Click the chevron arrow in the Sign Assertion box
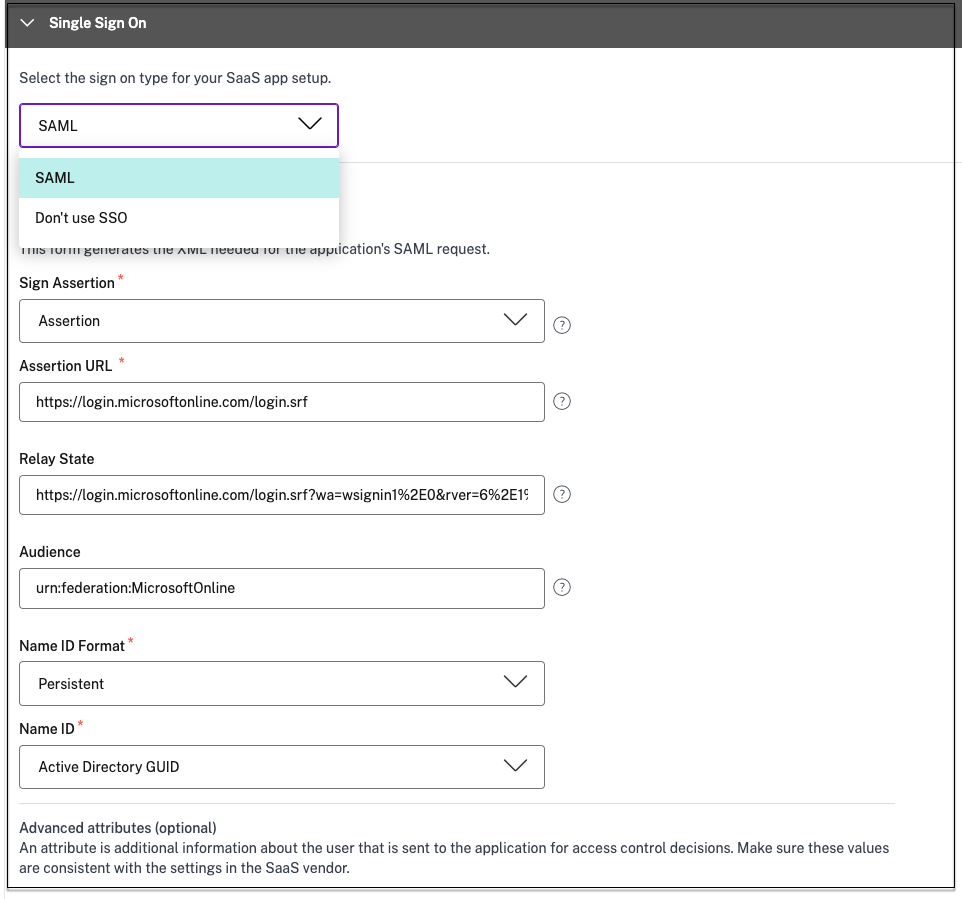 (x=515, y=320)
